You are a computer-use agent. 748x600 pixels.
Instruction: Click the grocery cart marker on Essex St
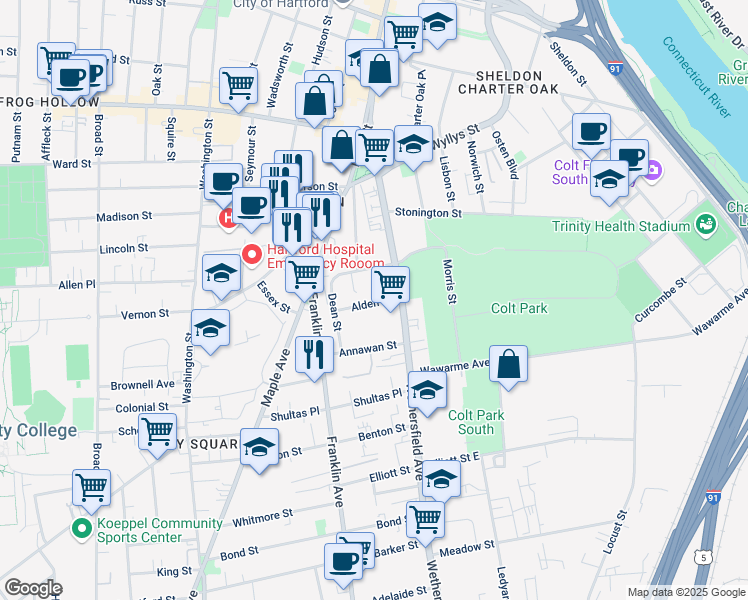[x=304, y=278]
